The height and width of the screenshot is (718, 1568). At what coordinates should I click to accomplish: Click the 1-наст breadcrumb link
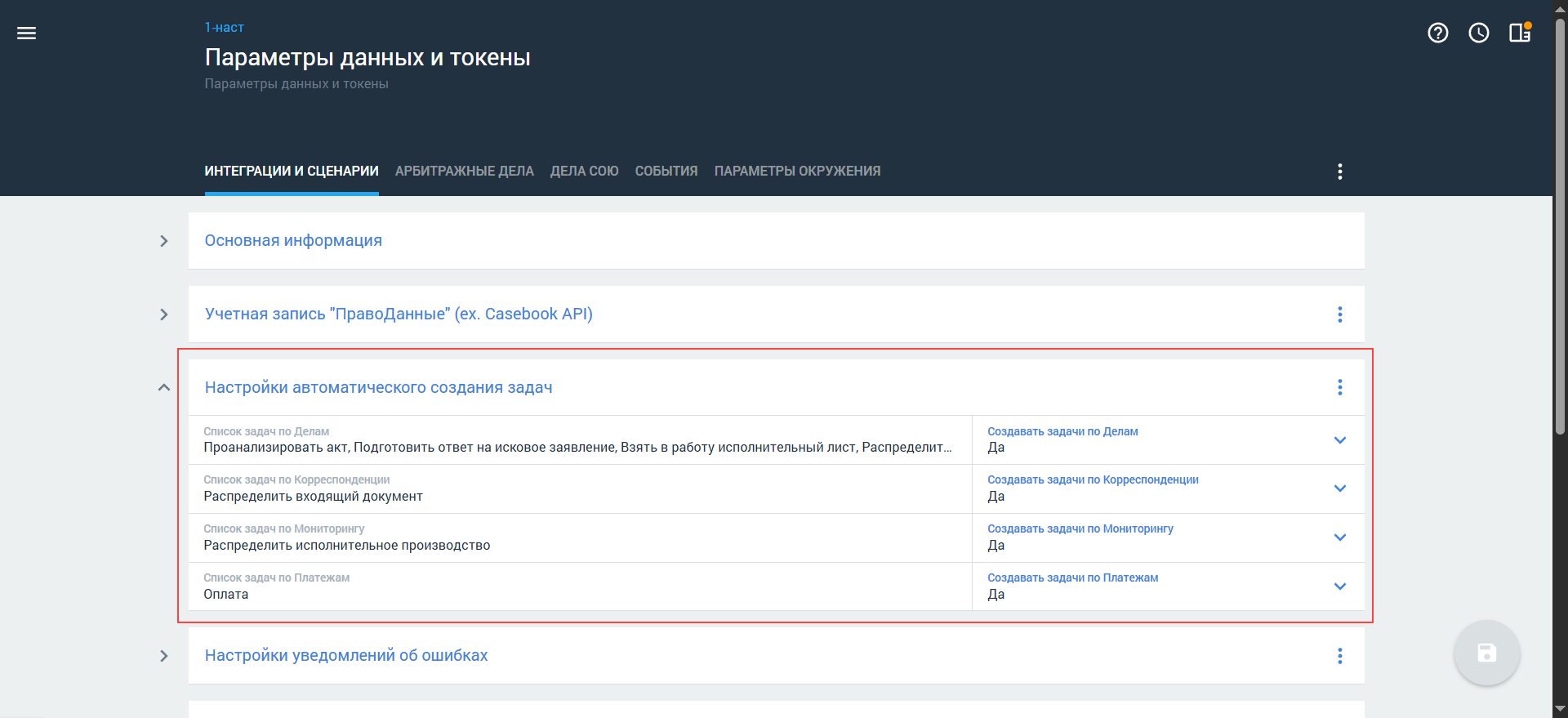pos(225,28)
